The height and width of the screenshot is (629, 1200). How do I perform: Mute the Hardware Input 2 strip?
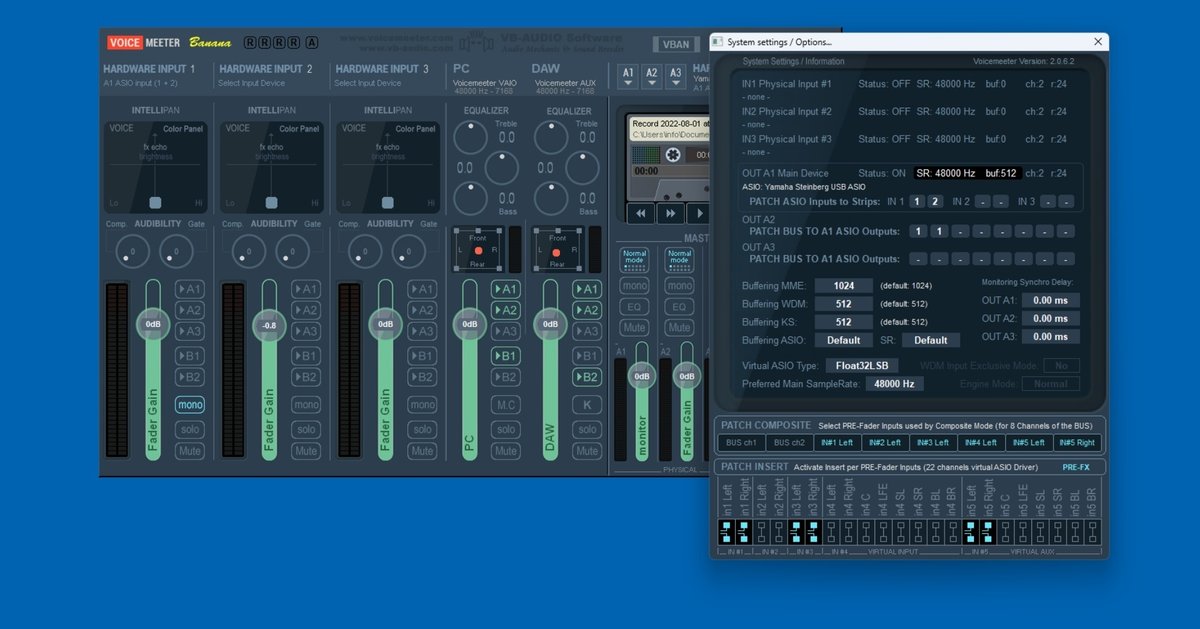pyautogui.click(x=306, y=451)
